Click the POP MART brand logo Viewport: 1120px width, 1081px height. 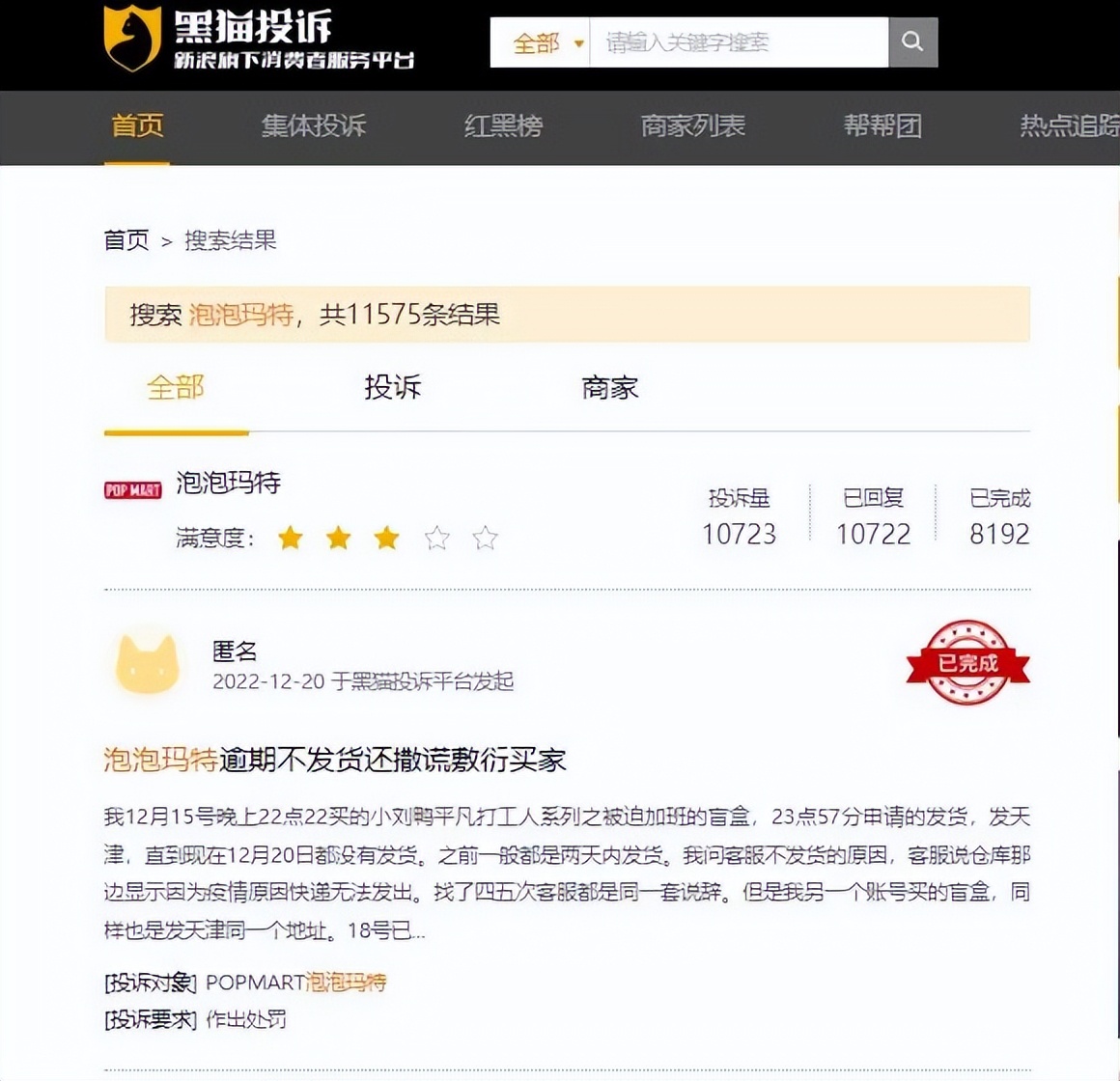[x=131, y=489]
